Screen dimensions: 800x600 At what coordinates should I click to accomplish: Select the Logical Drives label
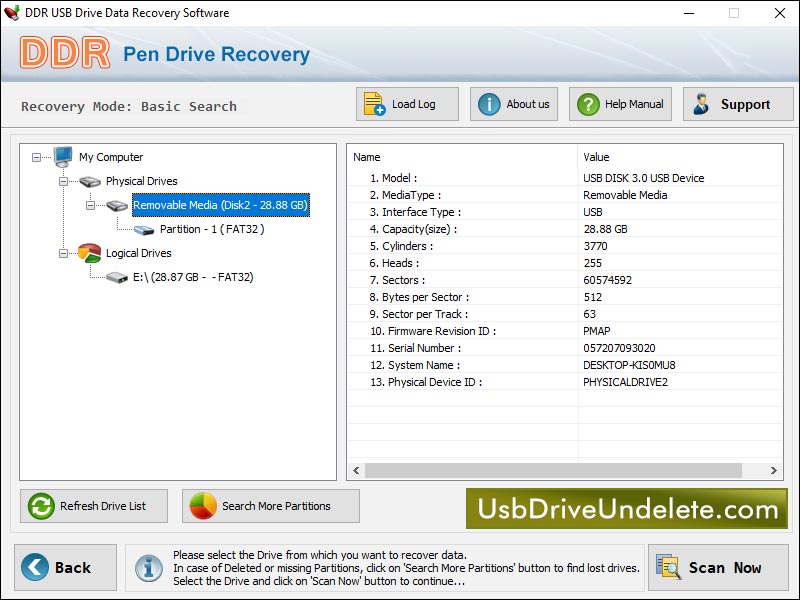tap(139, 253)
